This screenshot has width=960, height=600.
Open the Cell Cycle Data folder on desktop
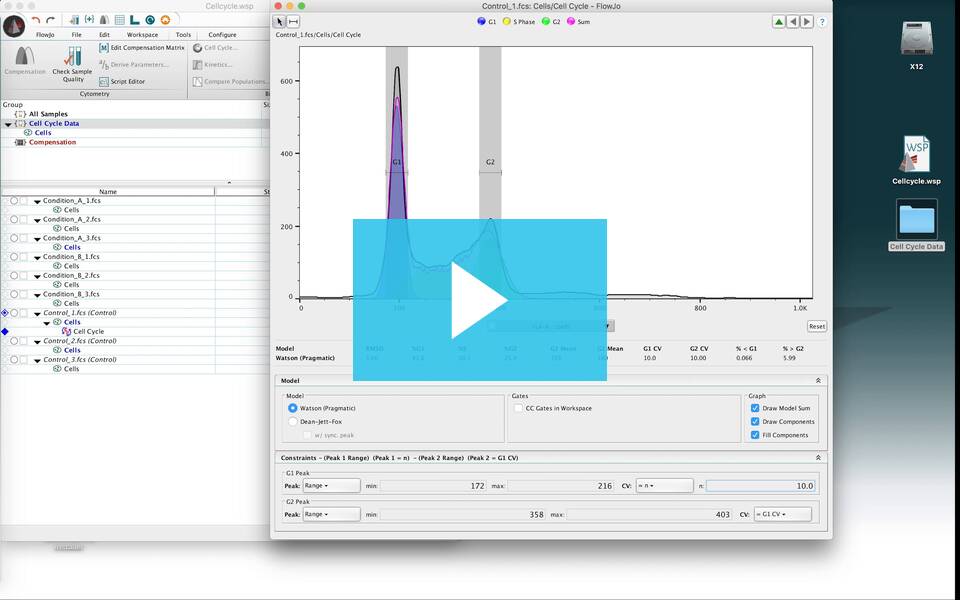pos(917,219)
